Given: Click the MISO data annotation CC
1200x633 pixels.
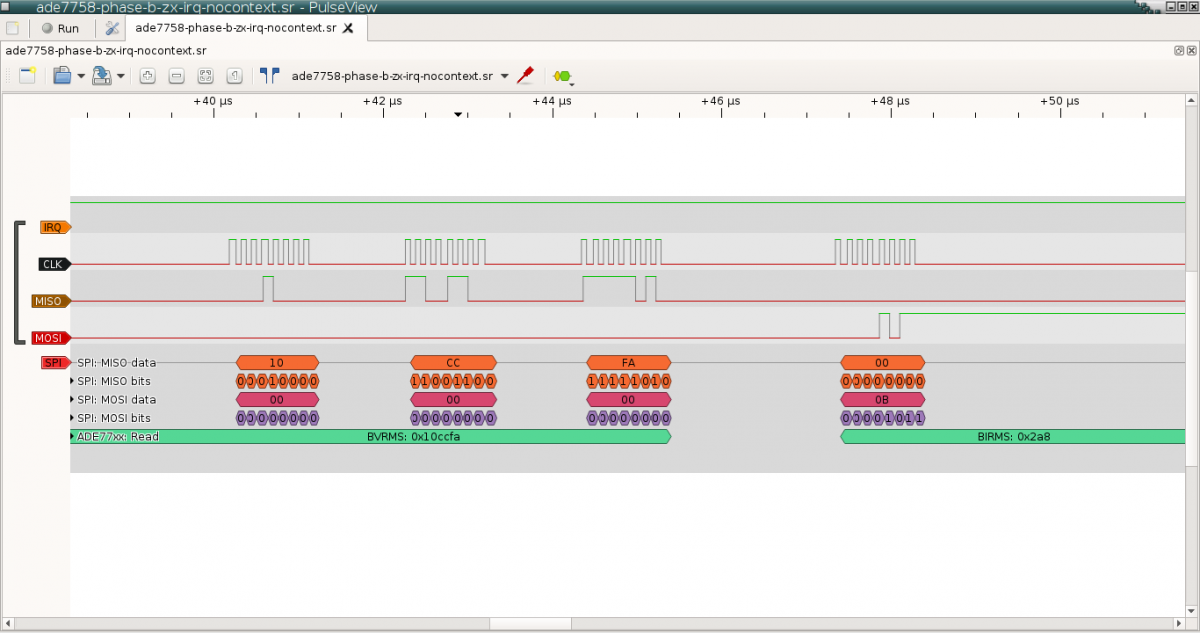Looking at the screenshot, I should tap(453, 363).
